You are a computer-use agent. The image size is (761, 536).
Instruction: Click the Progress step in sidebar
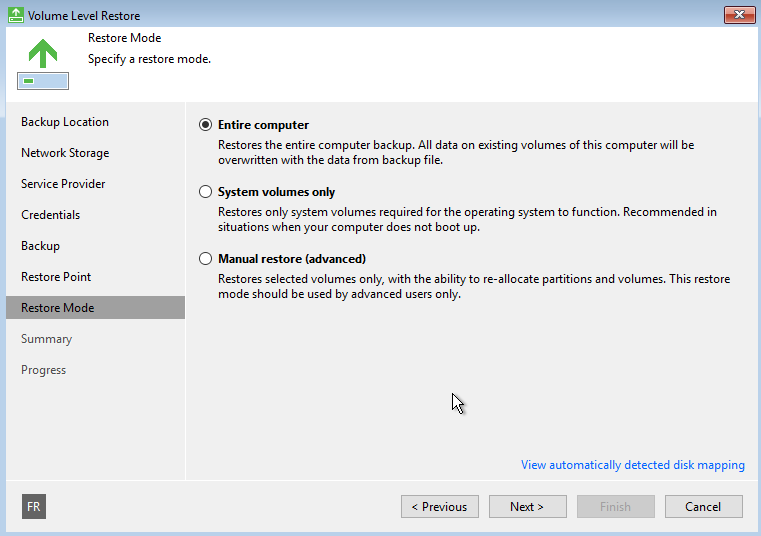(43, 370)
